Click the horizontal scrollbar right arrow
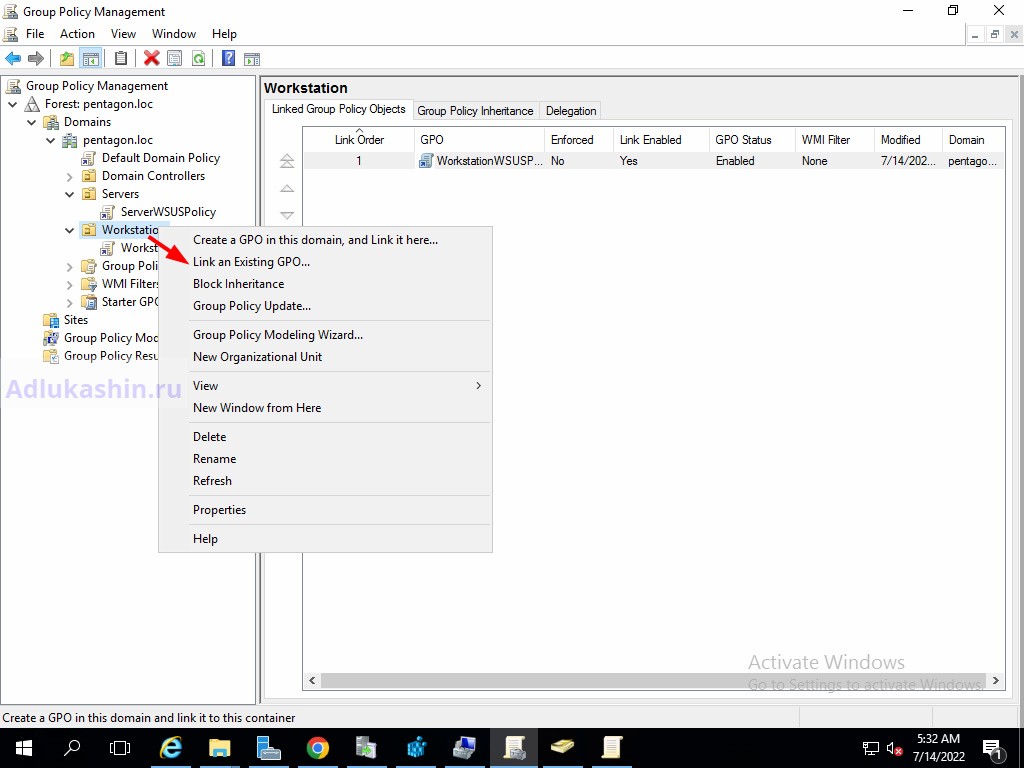The image size is (1024, 768). click(x=994, y=681)
